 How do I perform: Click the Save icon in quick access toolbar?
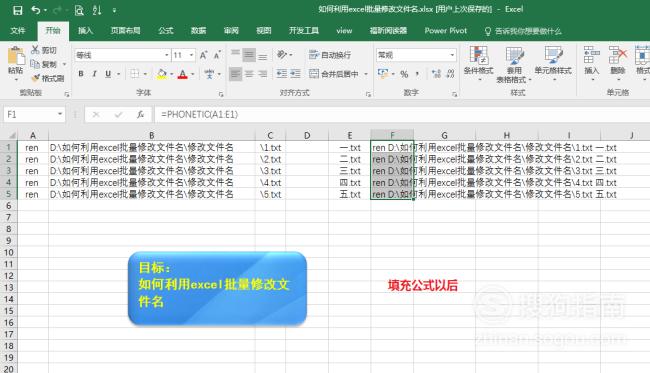click(x=17, y=10)
